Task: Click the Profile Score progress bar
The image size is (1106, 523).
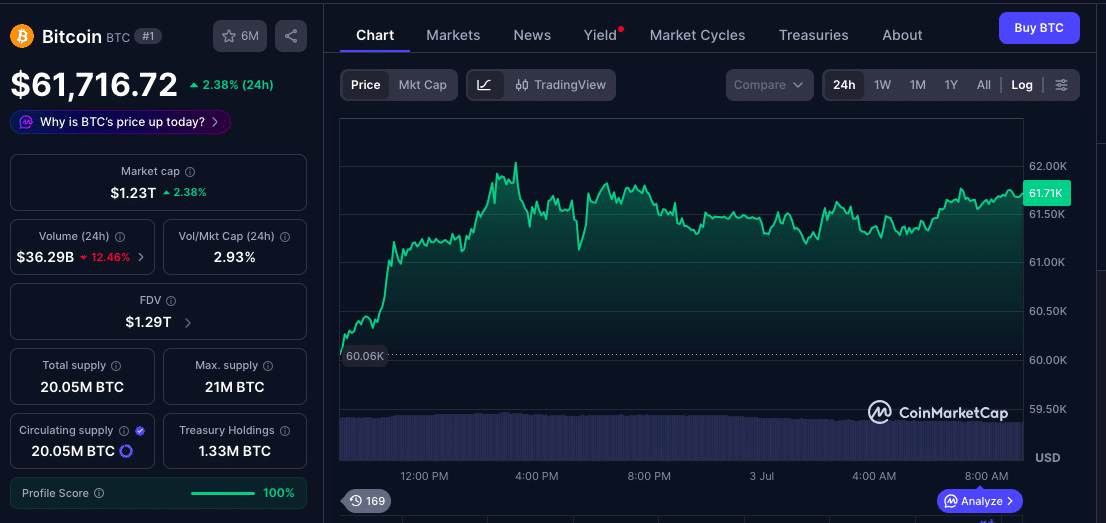Action: click(x=223, y=493)
